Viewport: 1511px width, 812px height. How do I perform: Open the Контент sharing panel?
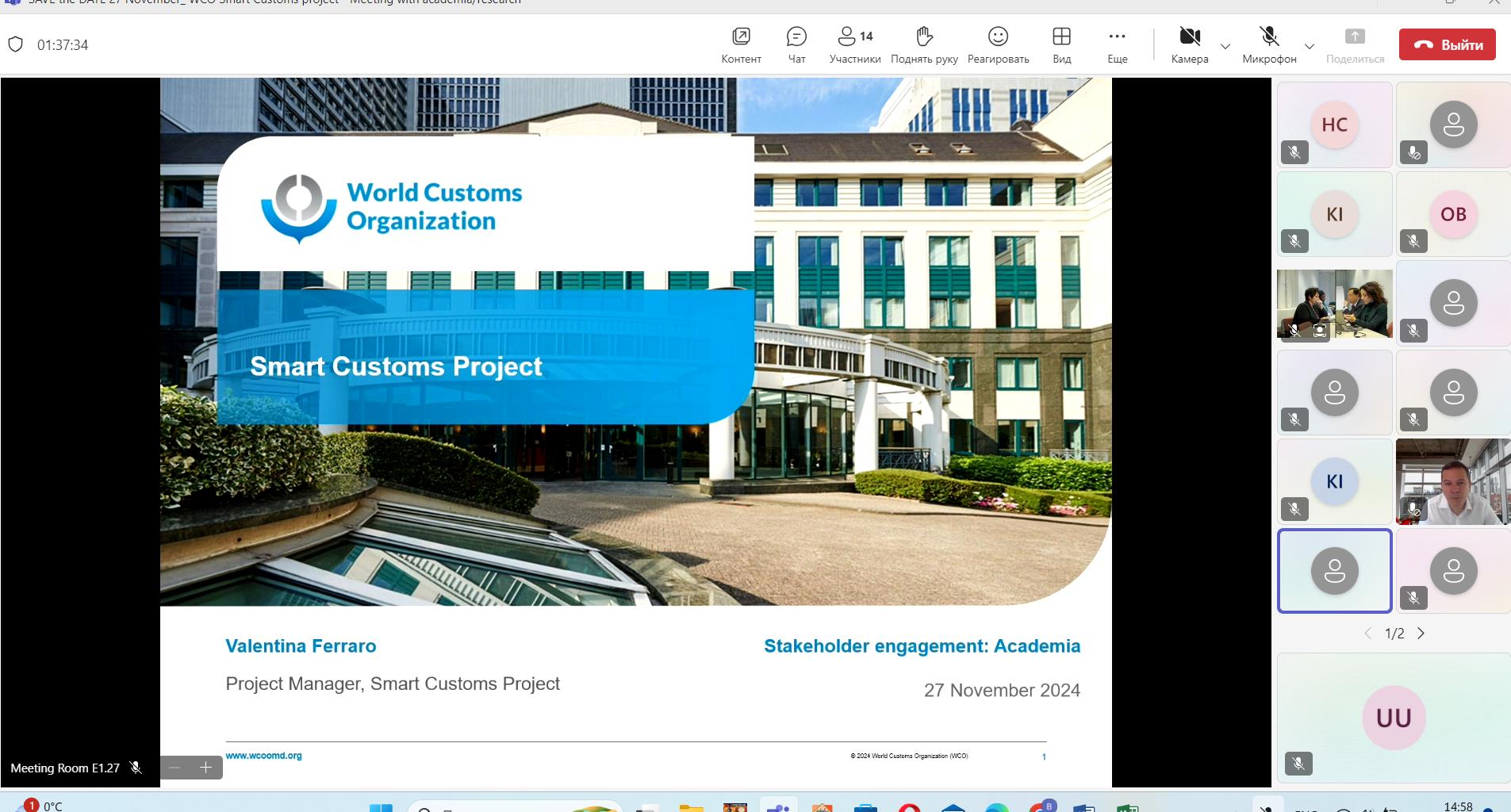coord(741,45)
